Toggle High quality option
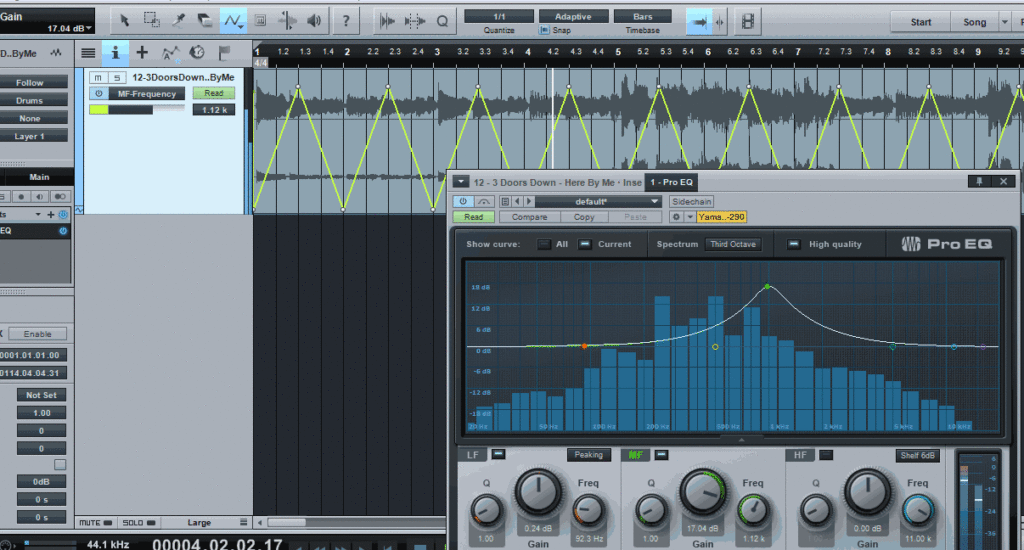Viewport: 1024px width, 550px height. point(793,244)
